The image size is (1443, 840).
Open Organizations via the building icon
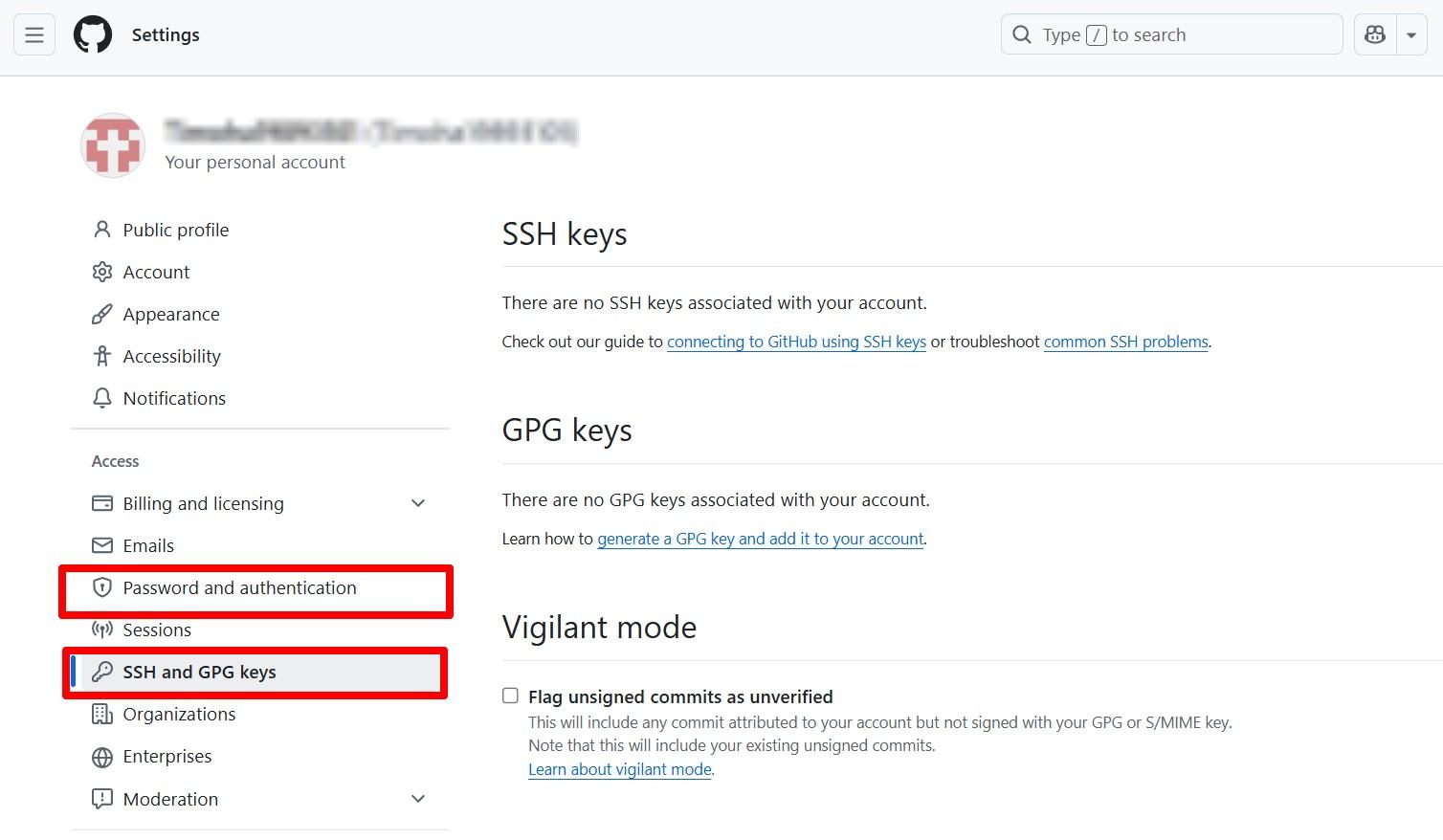click(x=102, y=714)
